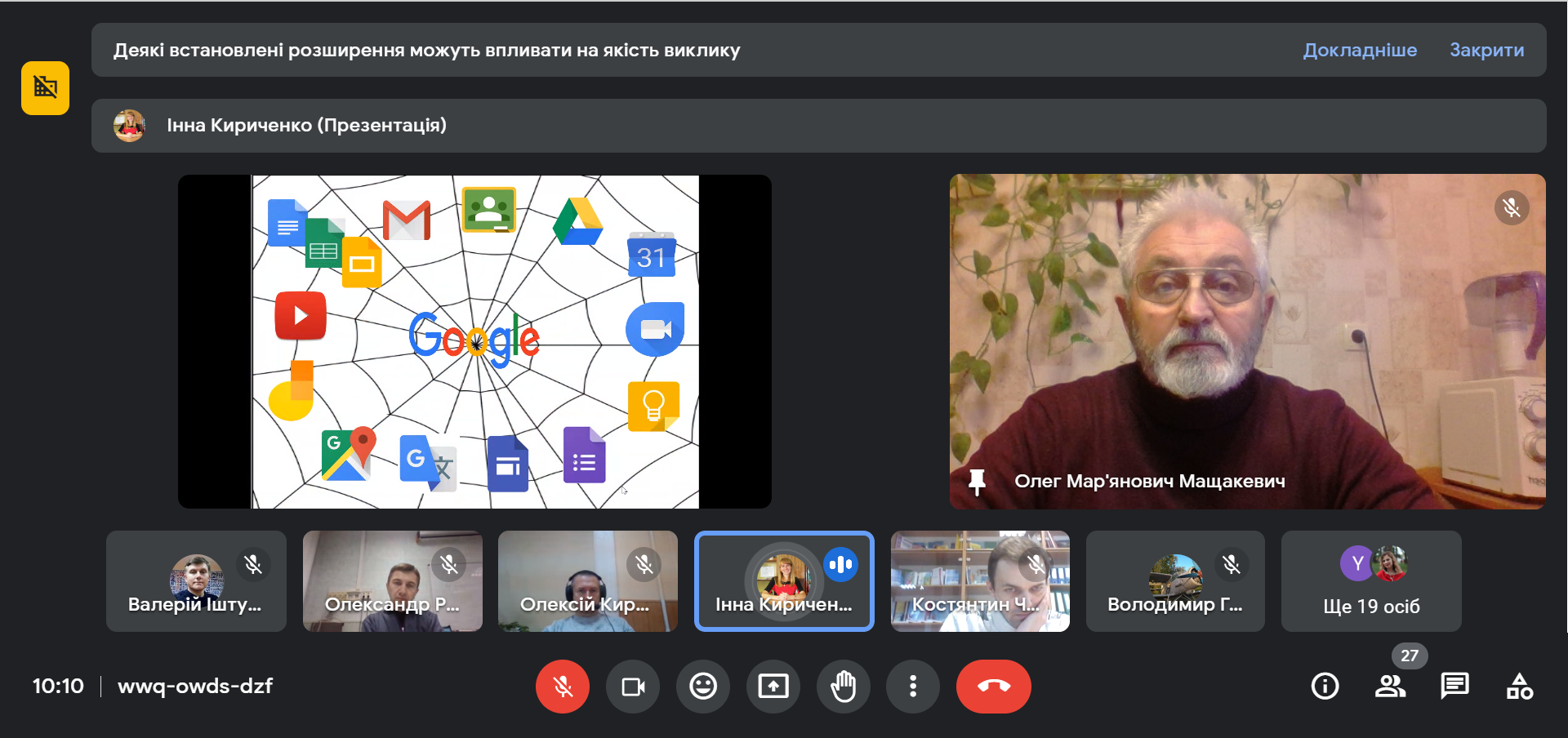Viewport: 1568px width, 738px height.
Task: Click the present screen button
Action: coord(773,687)
